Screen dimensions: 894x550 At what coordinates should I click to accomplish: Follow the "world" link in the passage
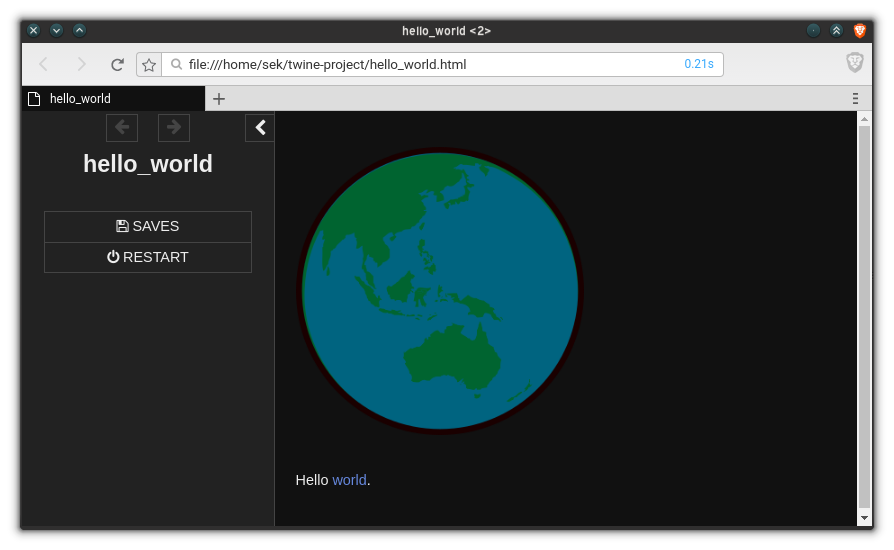[349, 480]
